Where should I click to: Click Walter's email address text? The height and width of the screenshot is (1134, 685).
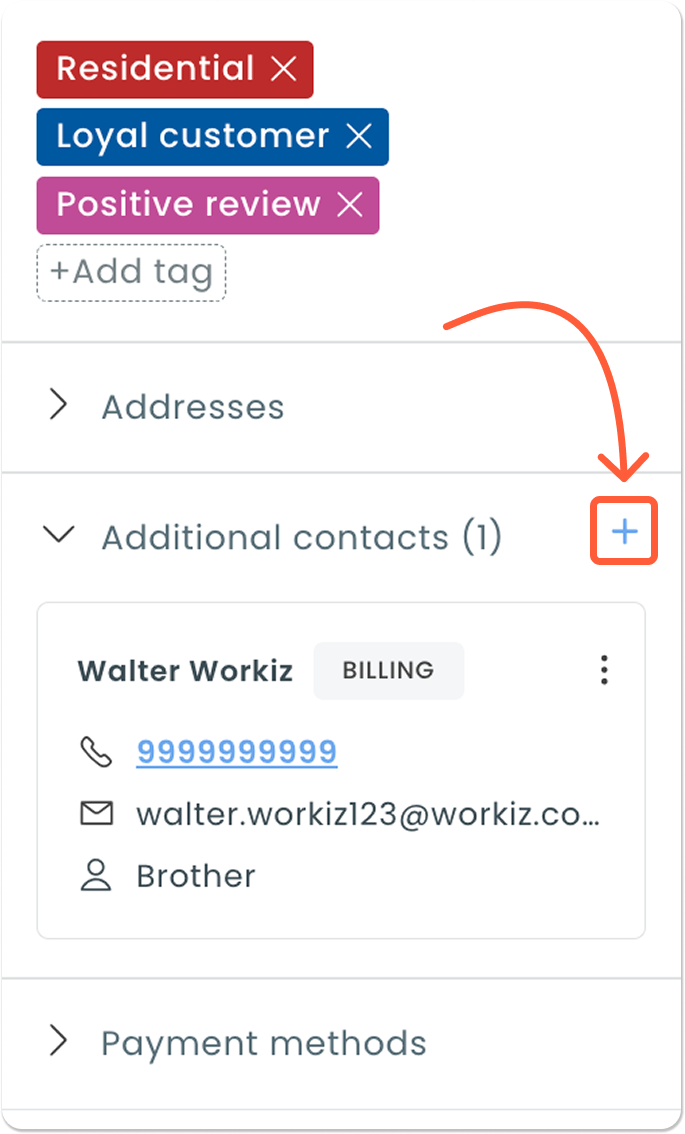[x=368, y=814]
